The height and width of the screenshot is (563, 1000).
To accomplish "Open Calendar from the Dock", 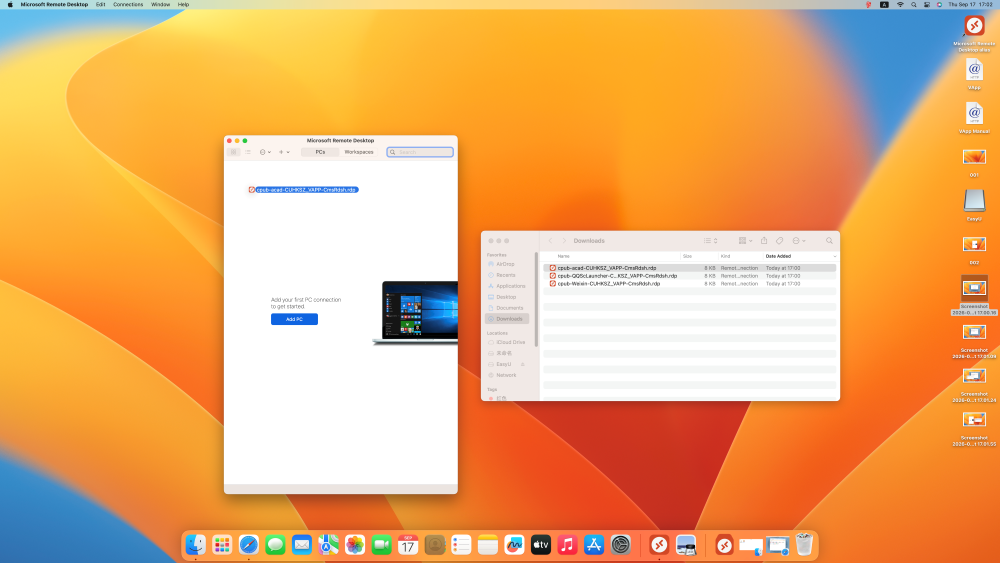I will (x=408, y=545).
